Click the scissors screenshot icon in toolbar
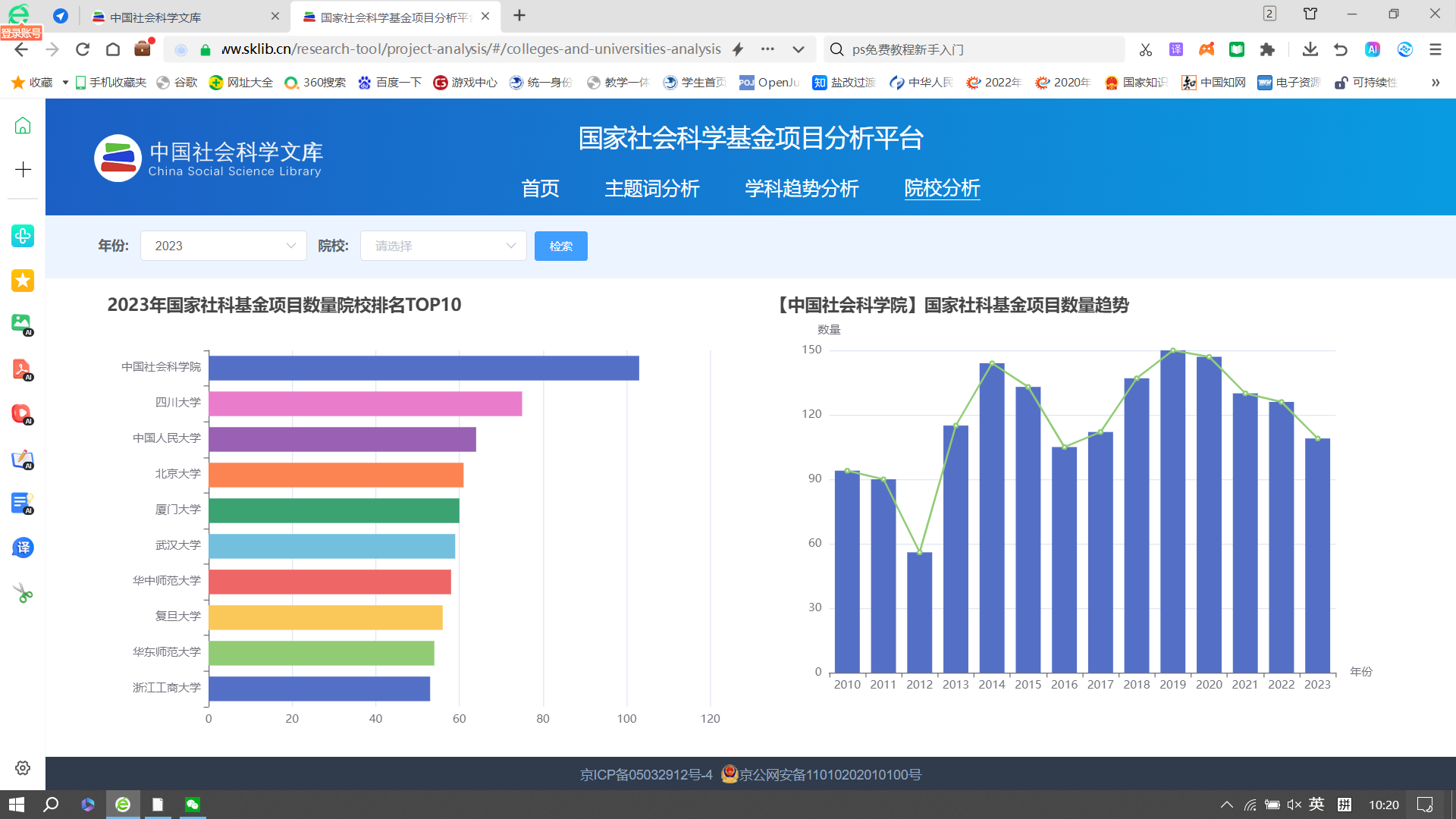1456x819 pixels. pyautogui.click(x=1146, y=49)
